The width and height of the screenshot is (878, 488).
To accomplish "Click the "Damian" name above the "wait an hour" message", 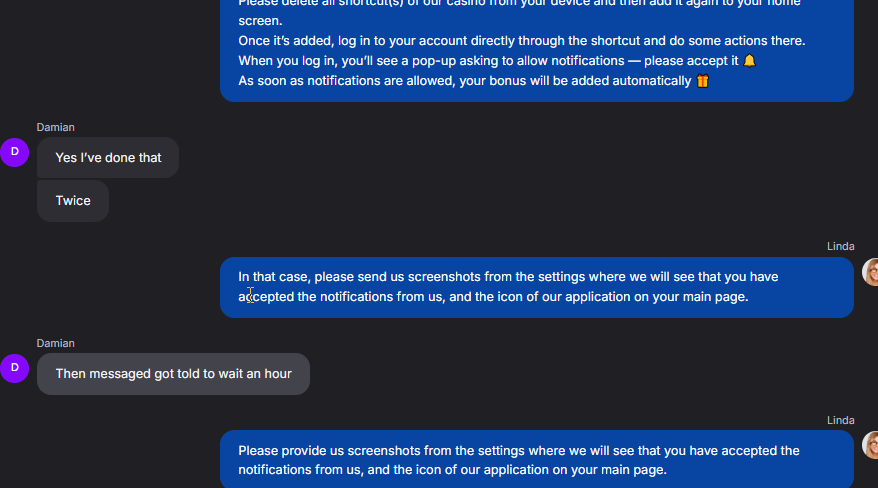I will point(56,343).
